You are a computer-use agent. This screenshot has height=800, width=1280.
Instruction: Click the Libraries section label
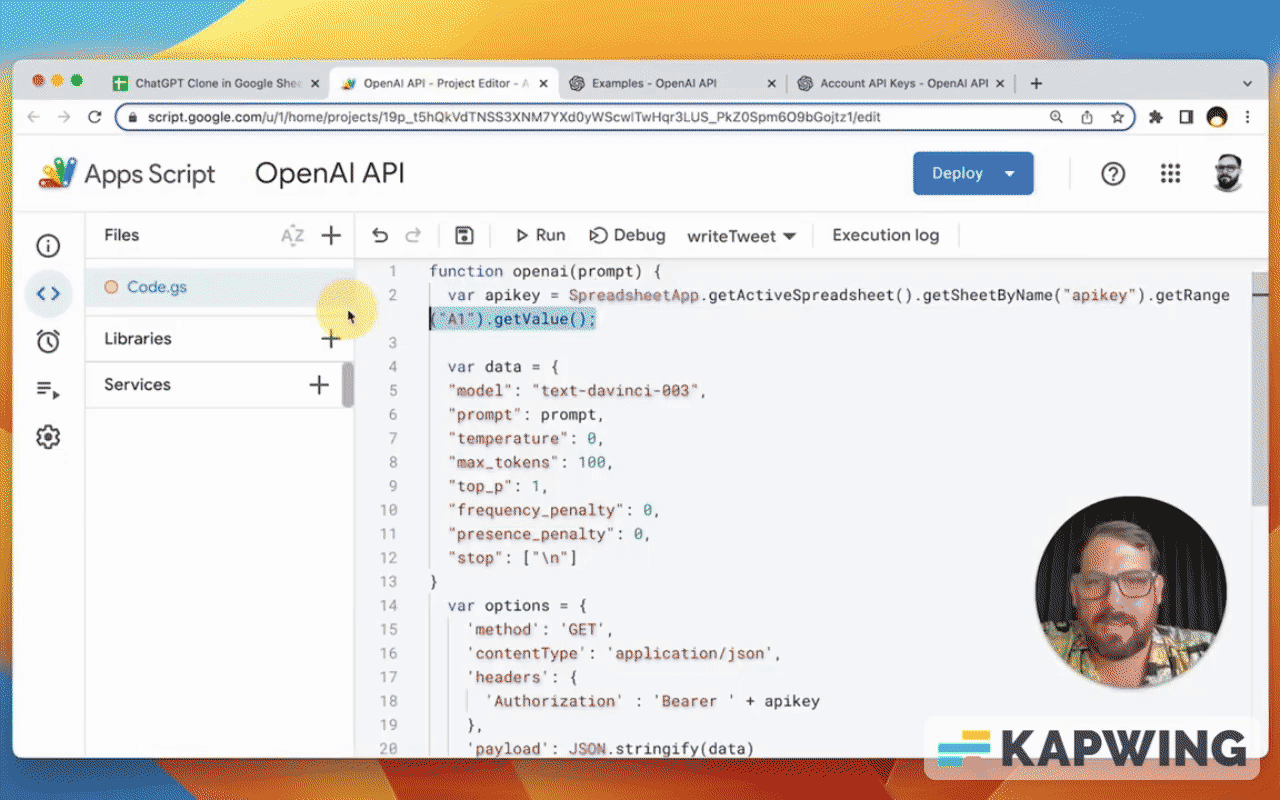[x=138, y=339]
